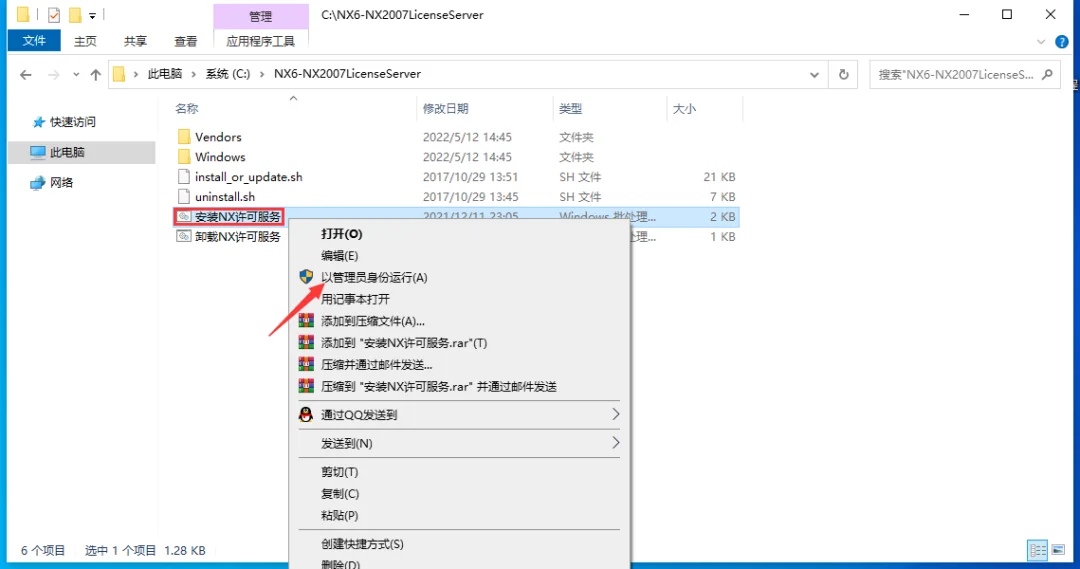Click 21 KB size of install_or_update.sh
1080x569 pixels.
click(719, 177)
